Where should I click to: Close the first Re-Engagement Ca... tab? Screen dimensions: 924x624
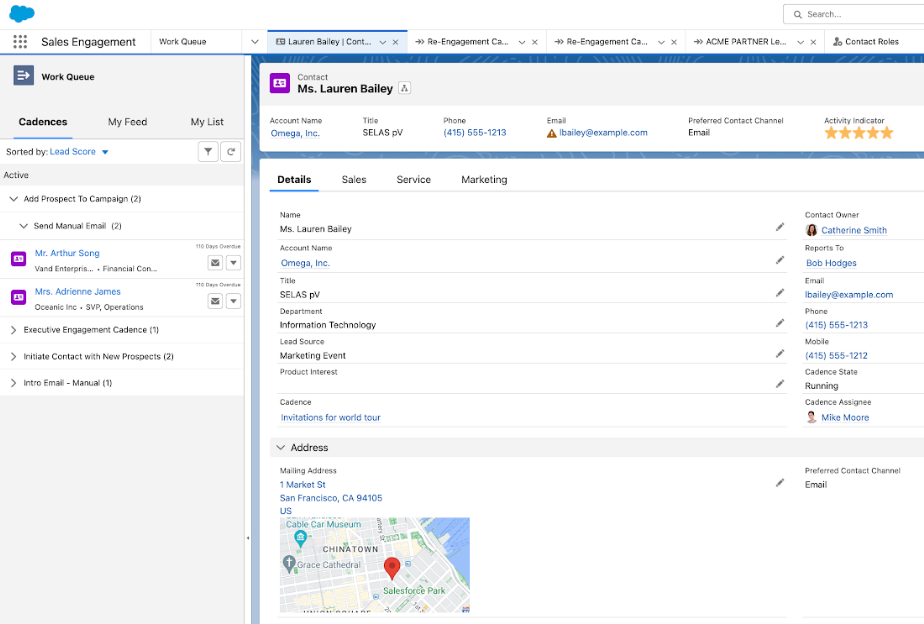tap(534, 42)
